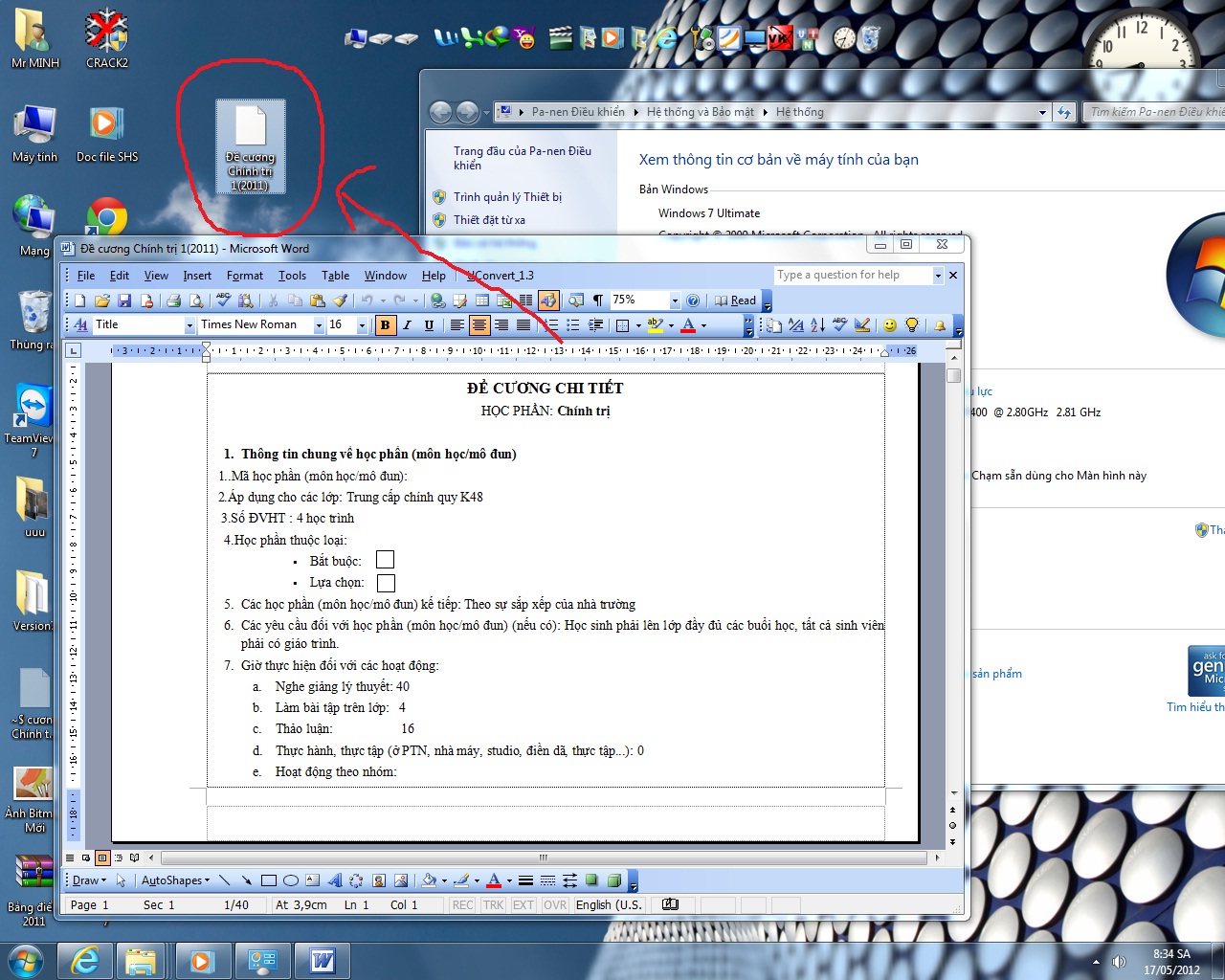
Task: Pick the Oval shape tool
Action: pyautogui.click(x=289, y=880)
